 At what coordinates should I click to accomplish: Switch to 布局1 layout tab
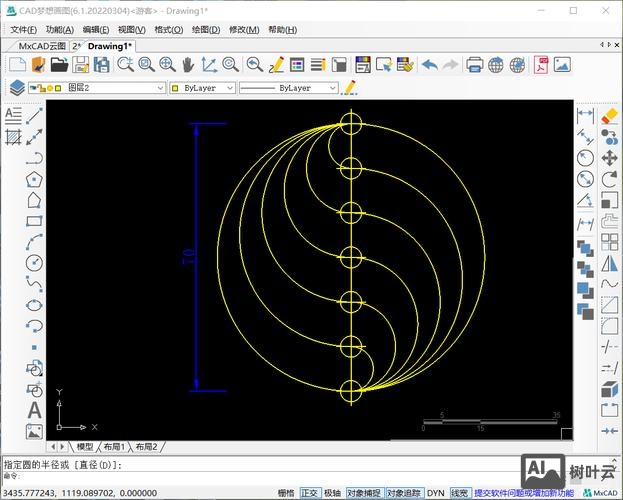(x=116, y=446)
